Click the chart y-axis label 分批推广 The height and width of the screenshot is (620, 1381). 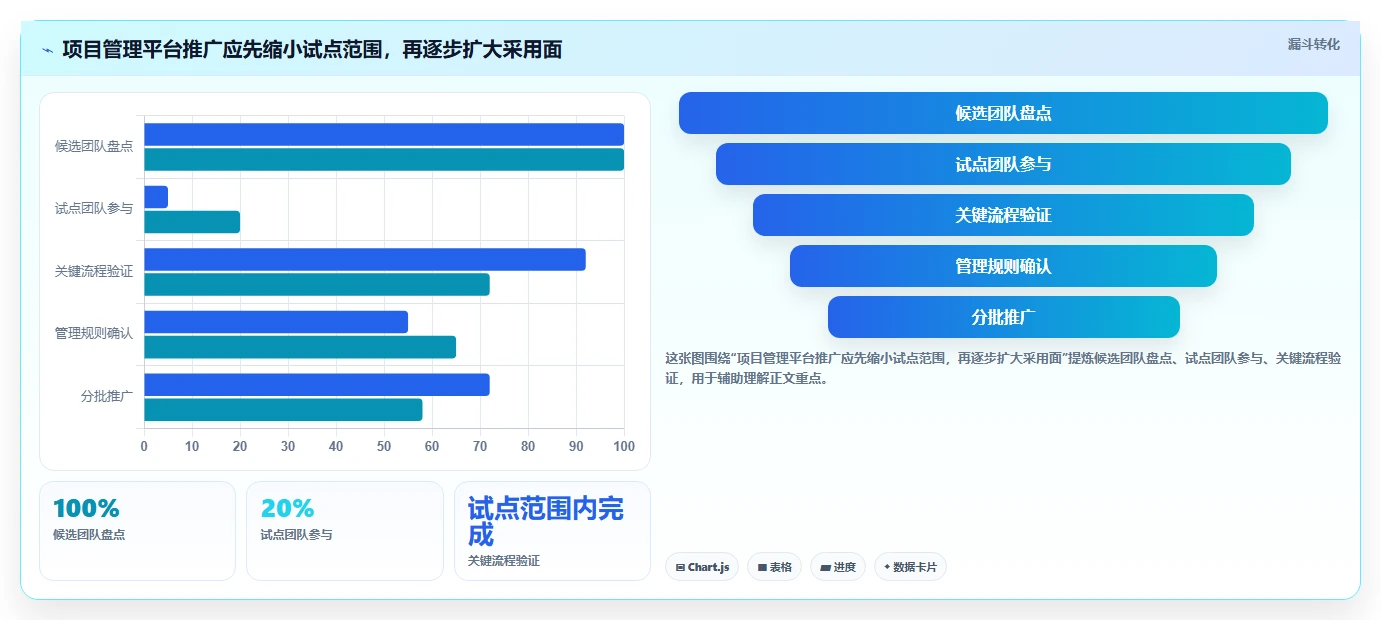pyautogui.click(x=107, y=396)
